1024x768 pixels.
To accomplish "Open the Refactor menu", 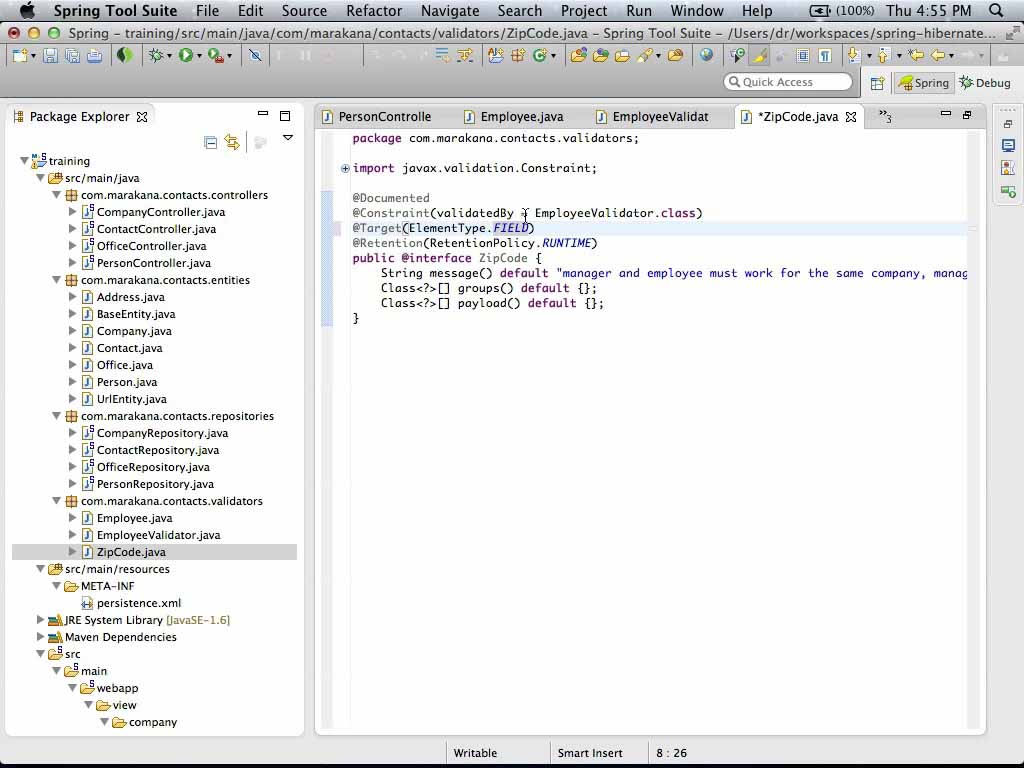I will [374, 10].
